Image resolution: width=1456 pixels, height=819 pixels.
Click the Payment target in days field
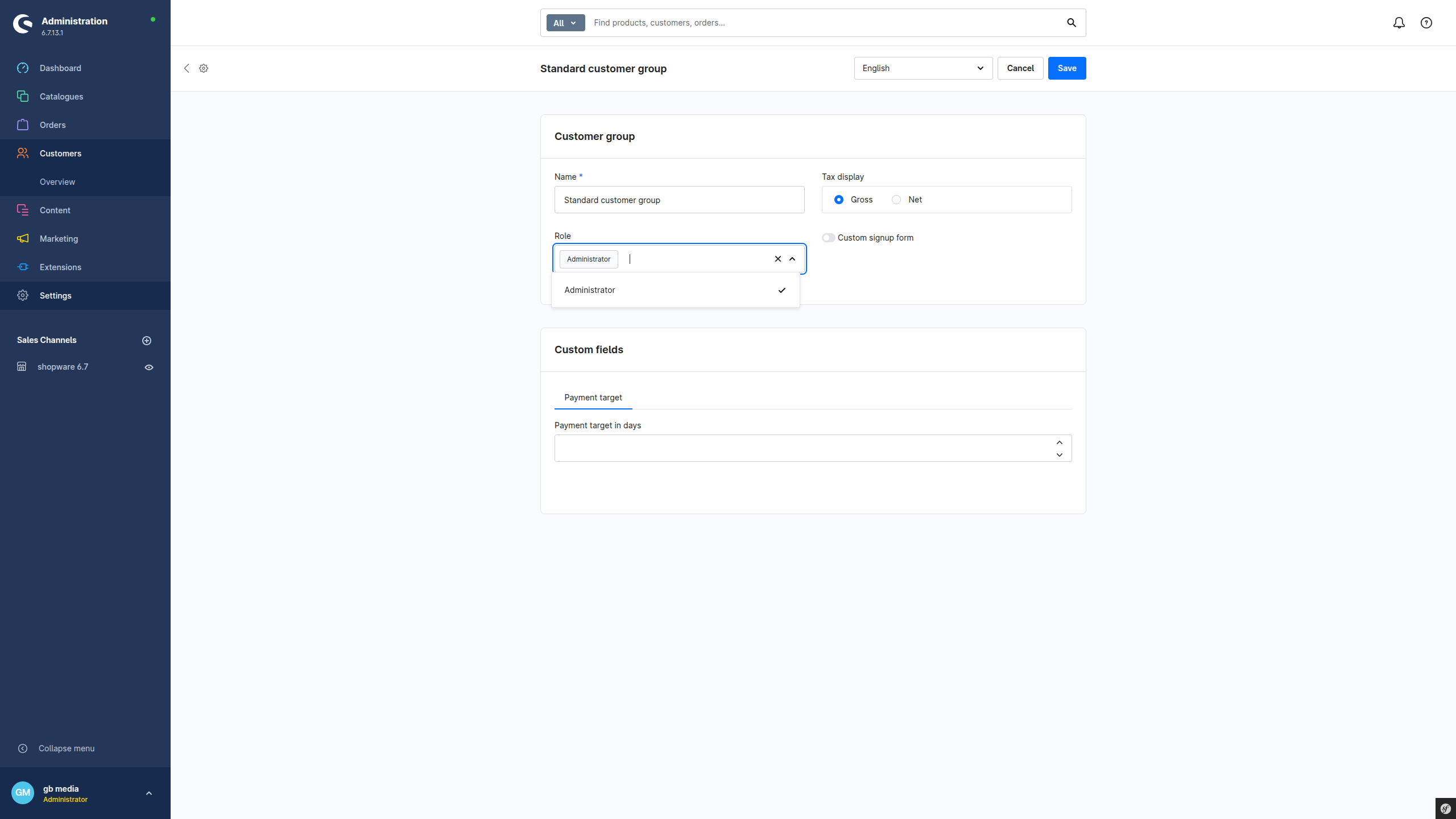tap(813, 448)
